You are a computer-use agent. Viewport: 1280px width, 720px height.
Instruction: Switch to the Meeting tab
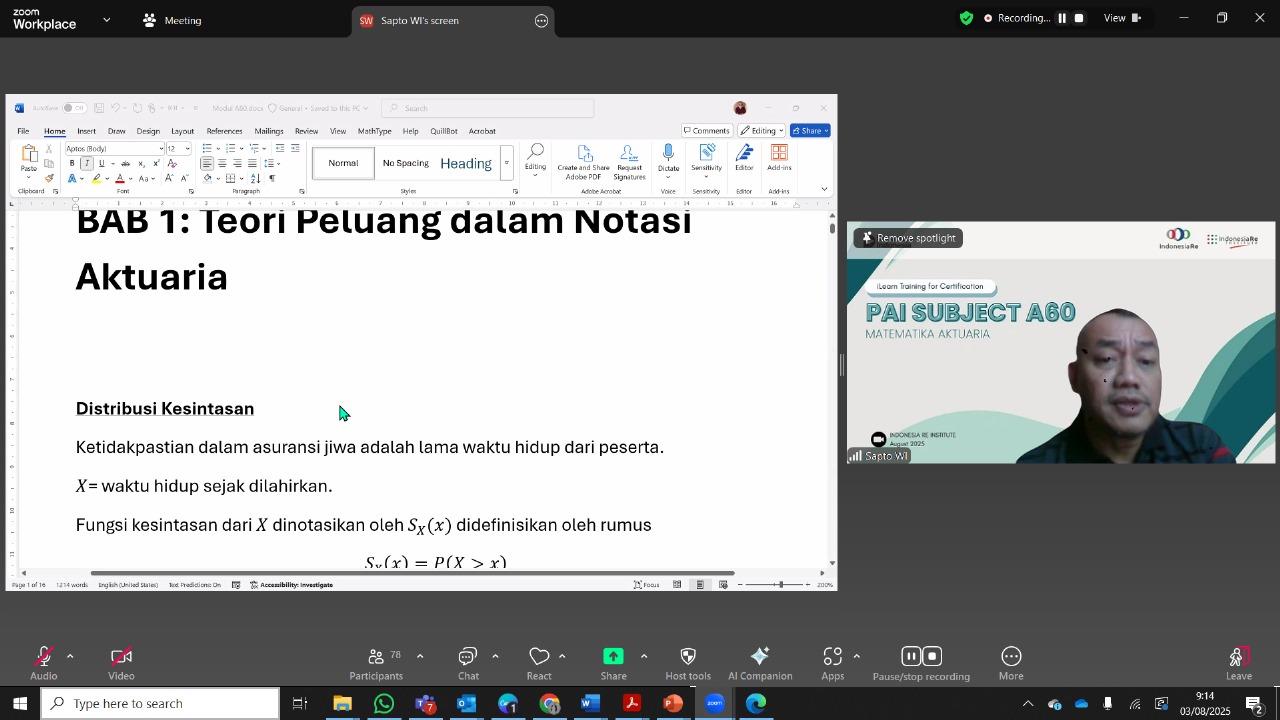pyautogui.click(x=172, y=20)
